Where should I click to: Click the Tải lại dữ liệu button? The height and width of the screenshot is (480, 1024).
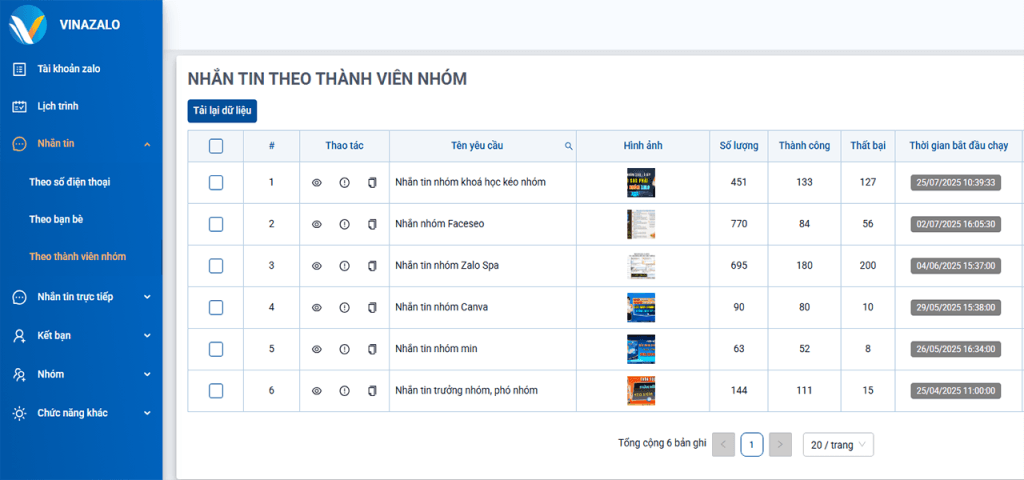tap(222, 111)
